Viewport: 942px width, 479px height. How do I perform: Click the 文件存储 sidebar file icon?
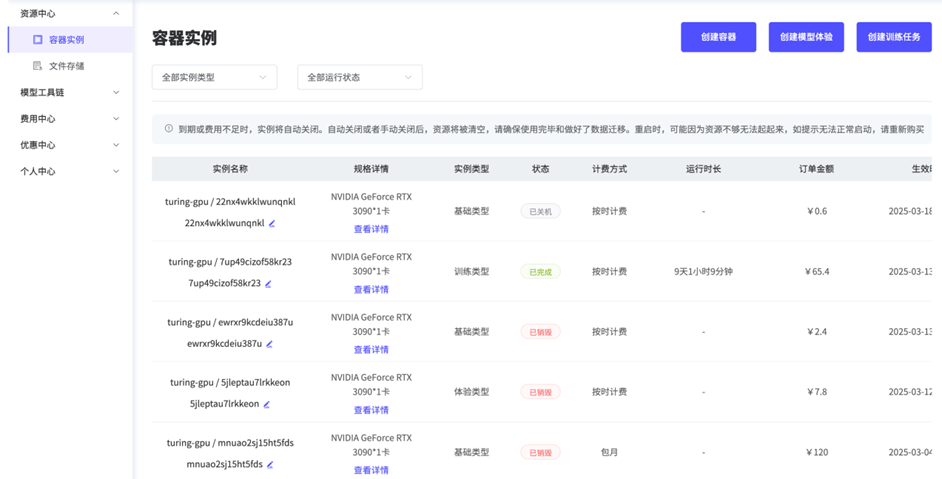(x=38, y=66)
